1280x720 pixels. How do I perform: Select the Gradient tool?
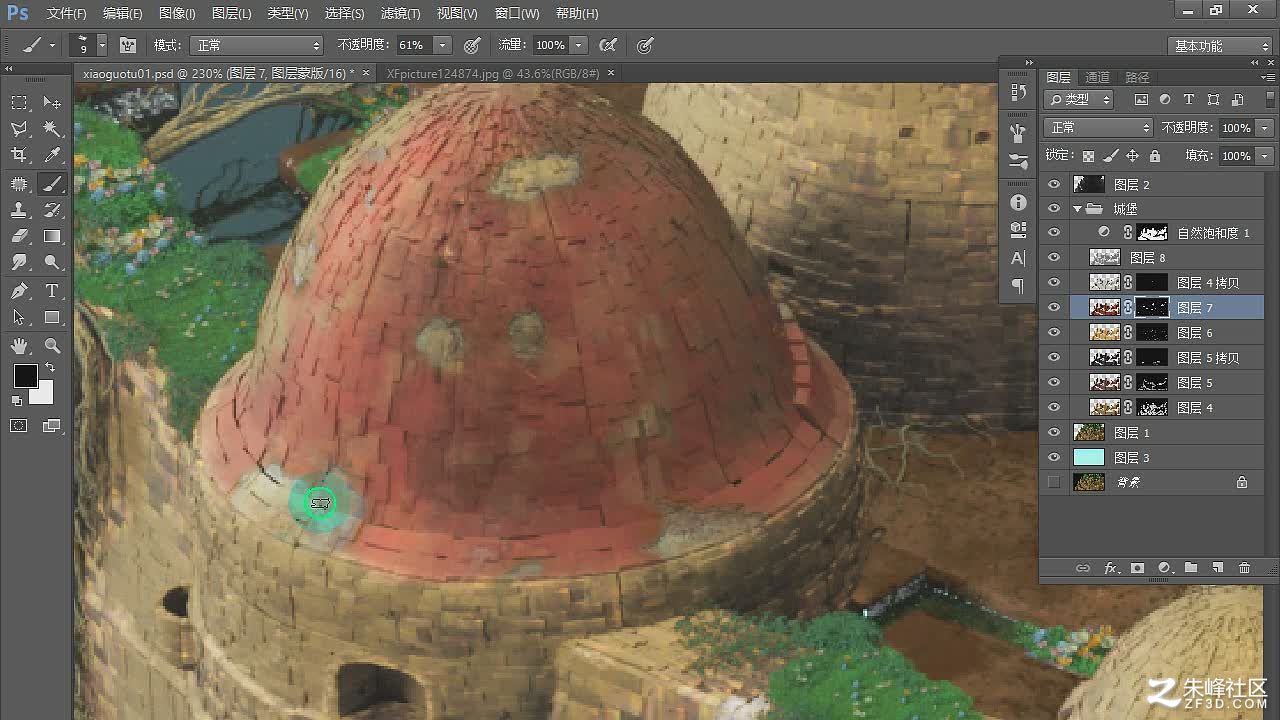point(52,236)
